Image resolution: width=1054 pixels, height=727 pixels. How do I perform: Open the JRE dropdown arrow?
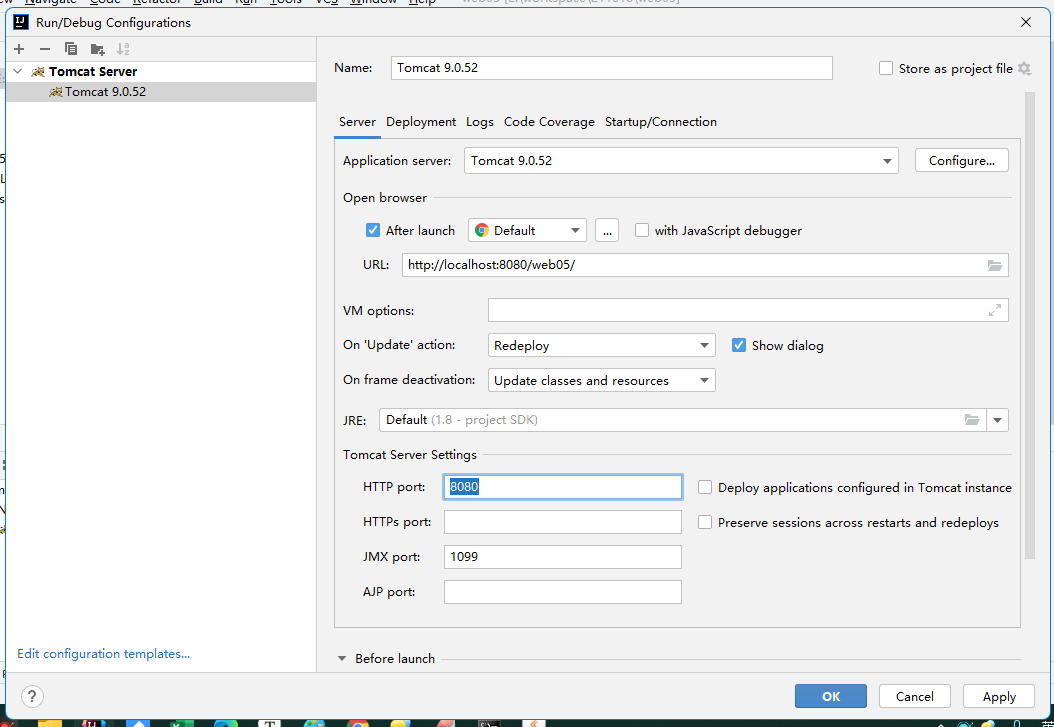[x=998, y=420]
